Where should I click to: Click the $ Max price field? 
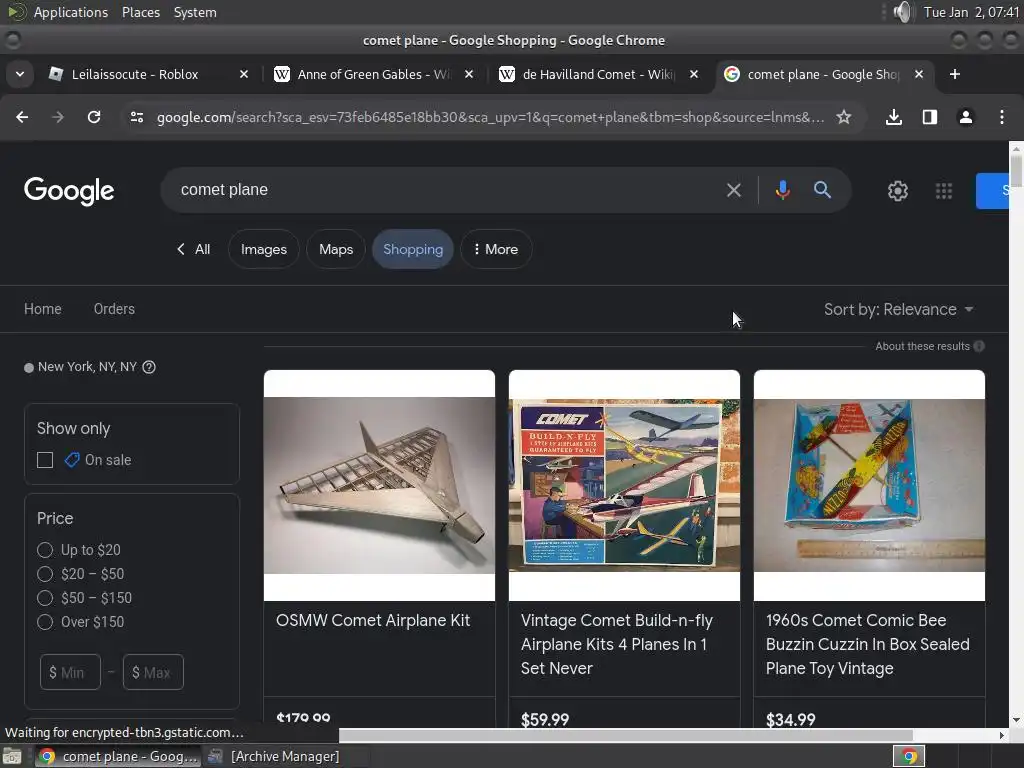(153, 672)
